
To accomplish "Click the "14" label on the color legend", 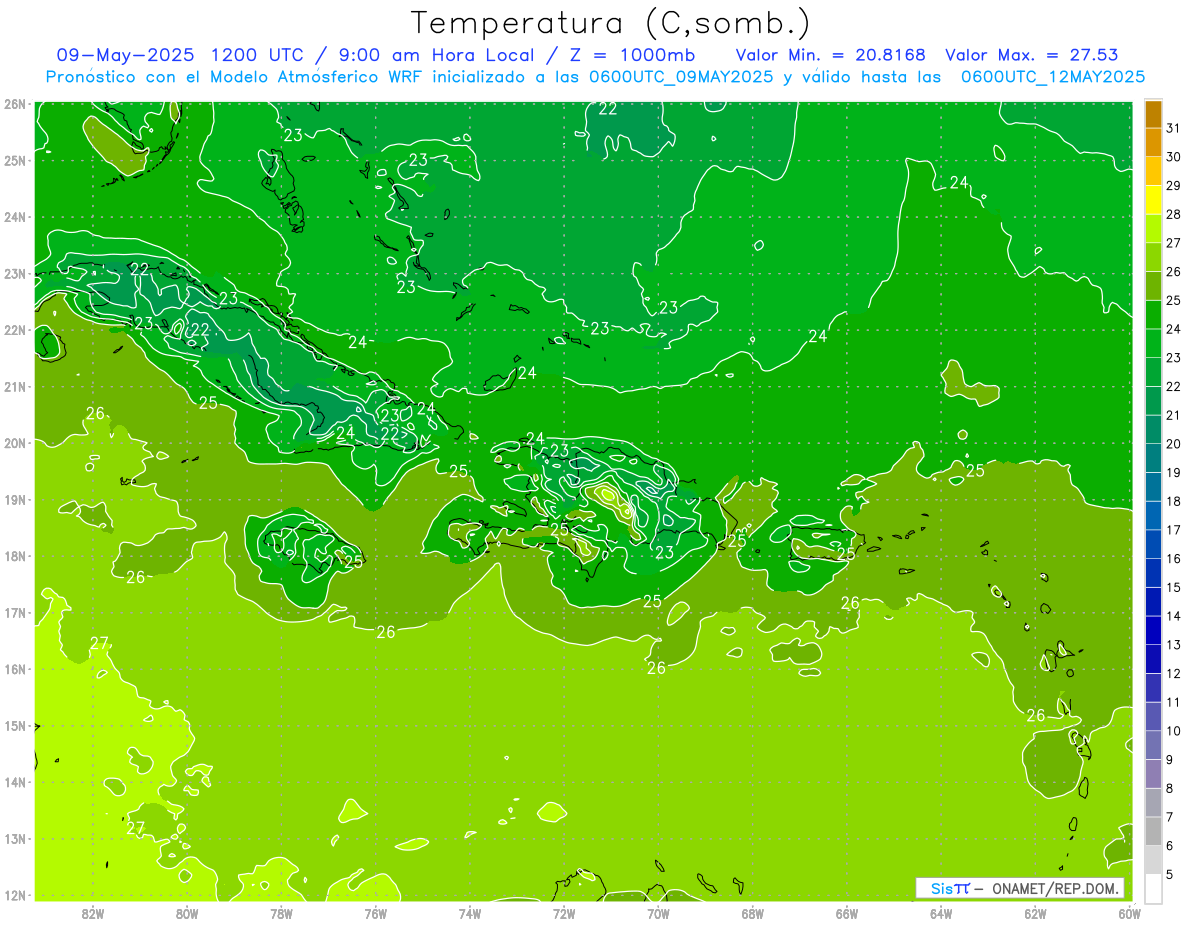I will (1174, 616).
